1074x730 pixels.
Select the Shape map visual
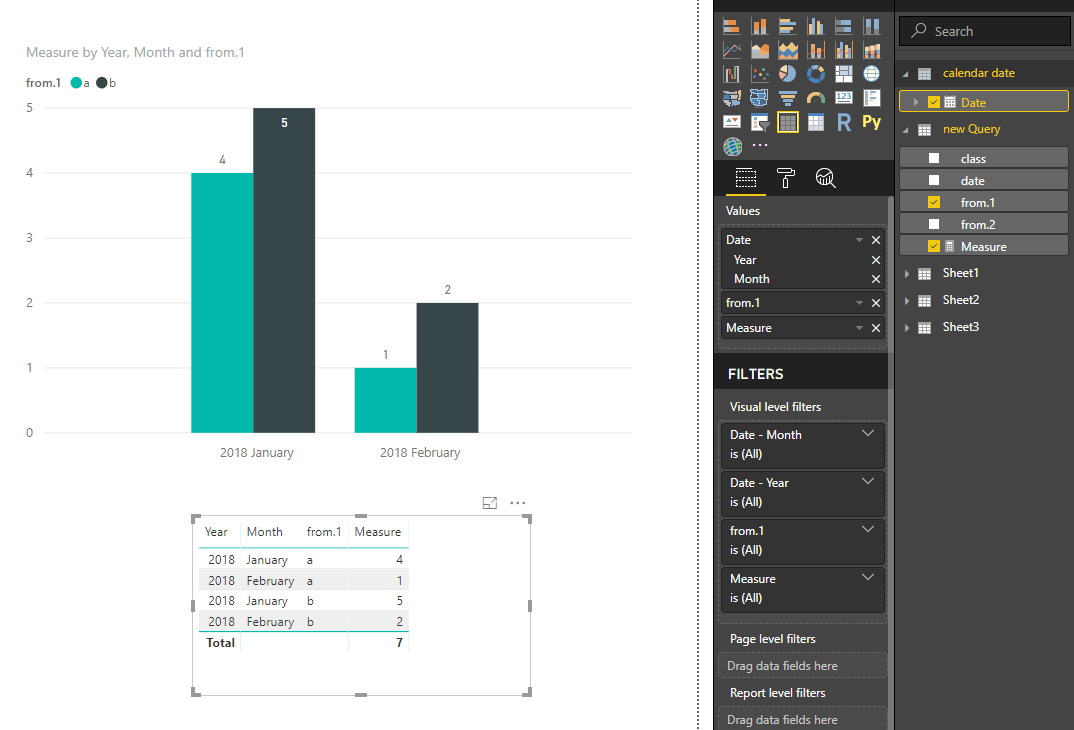pyautogui.click(x=760, y=98)
